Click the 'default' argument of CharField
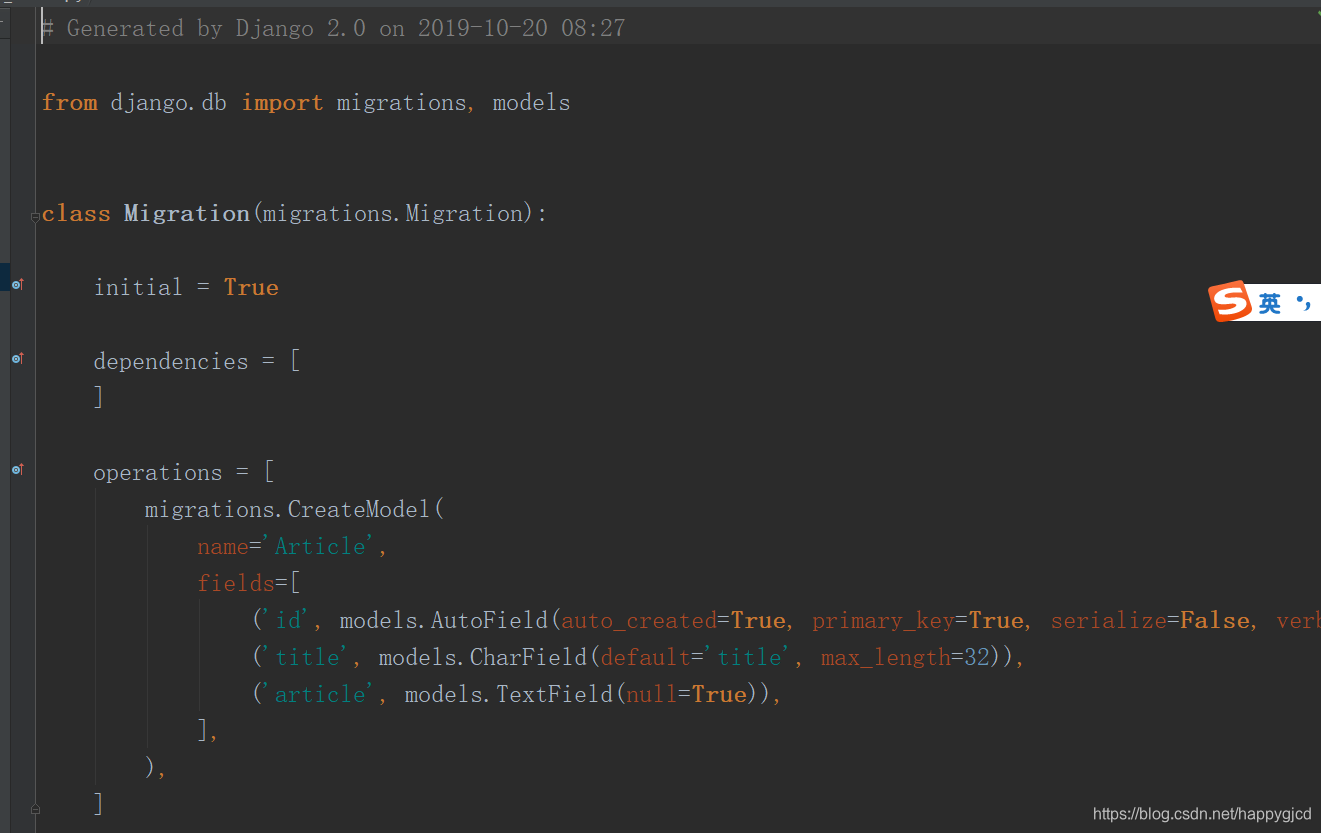The width and height of the screenshot is (1321, 833). tap(645, 658)
